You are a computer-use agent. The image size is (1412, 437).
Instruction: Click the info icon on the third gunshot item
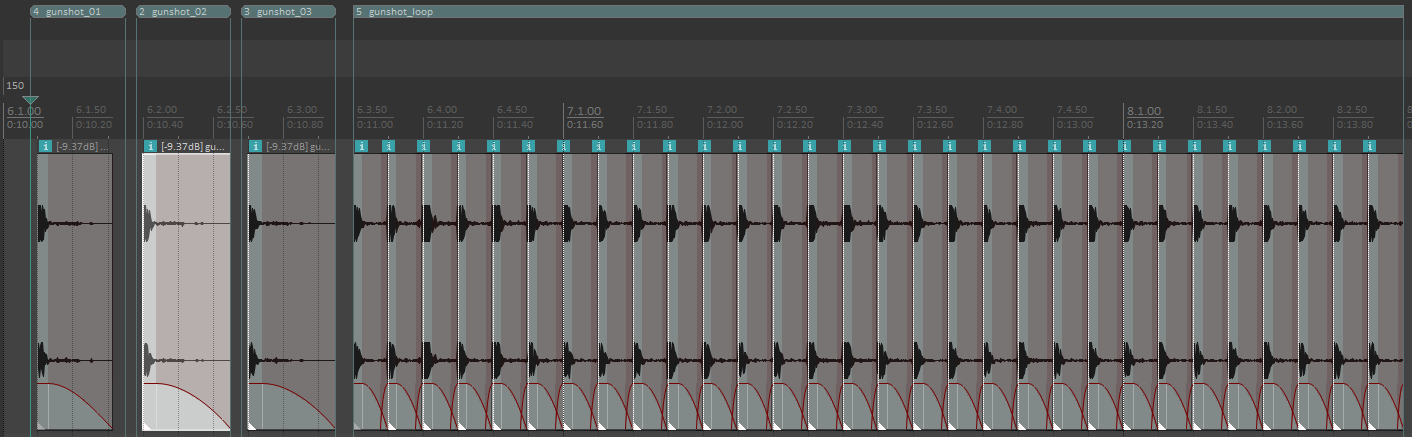[x=255, y=146]
